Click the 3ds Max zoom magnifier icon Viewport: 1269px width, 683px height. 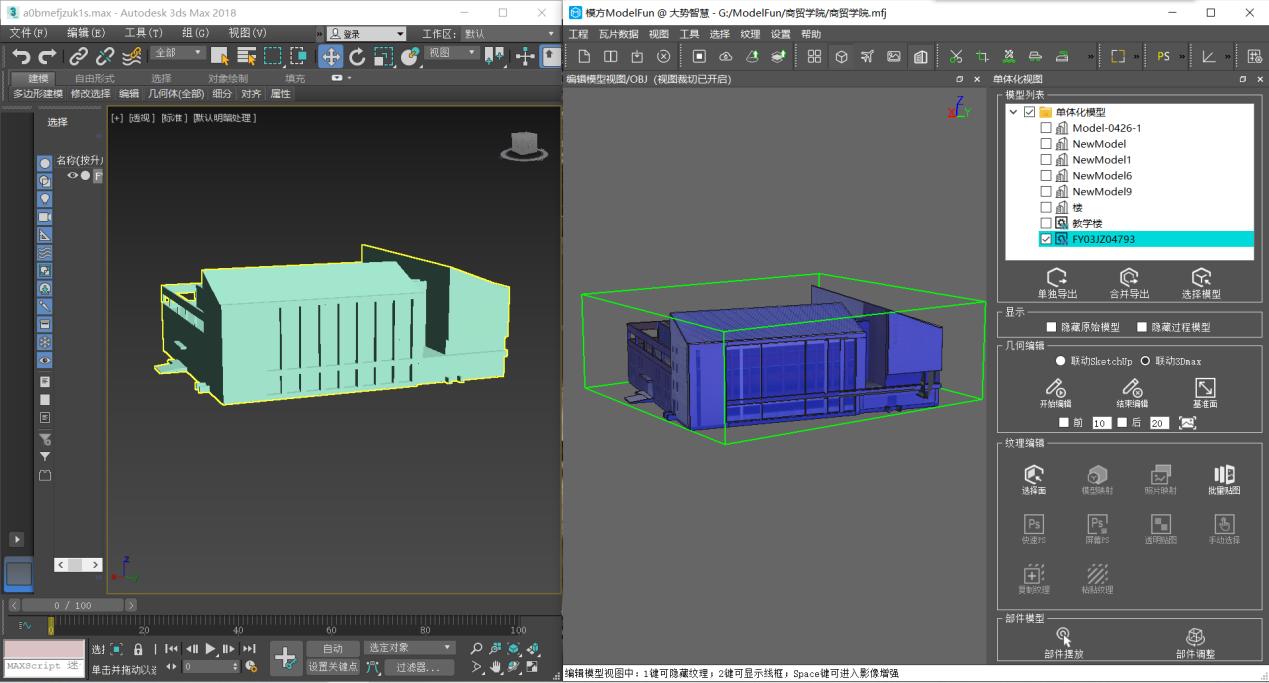pos(476,648)
